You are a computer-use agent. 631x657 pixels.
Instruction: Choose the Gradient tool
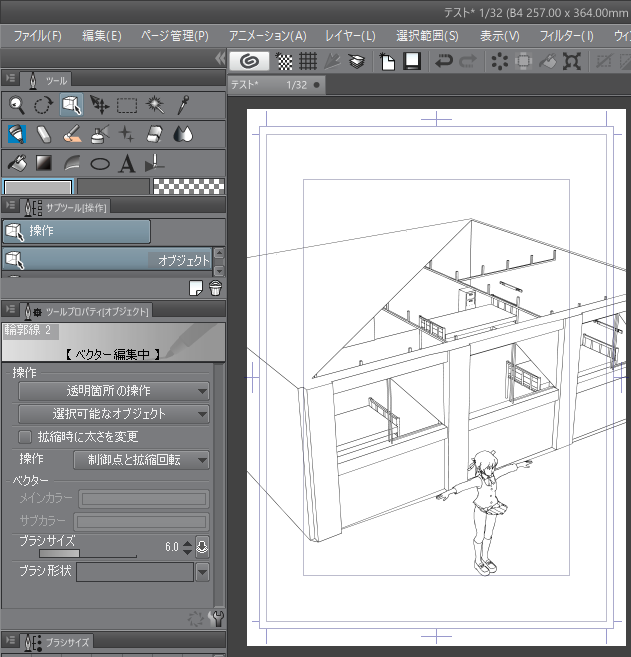[44, 163]
